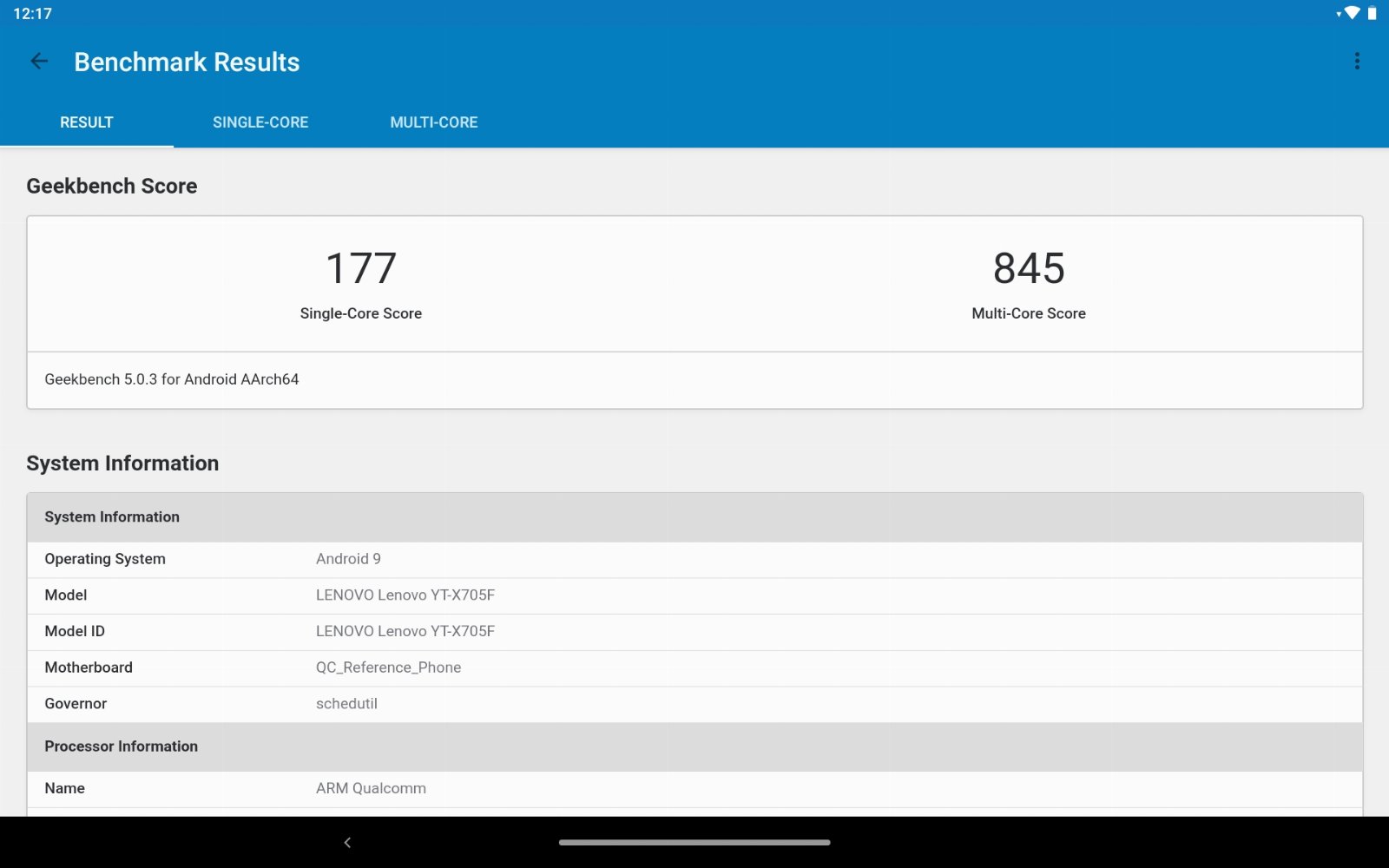This screenshot has height=868, width=1389.
Task: Tap the Wi-Fi status icon
Action: [1352, 13]
